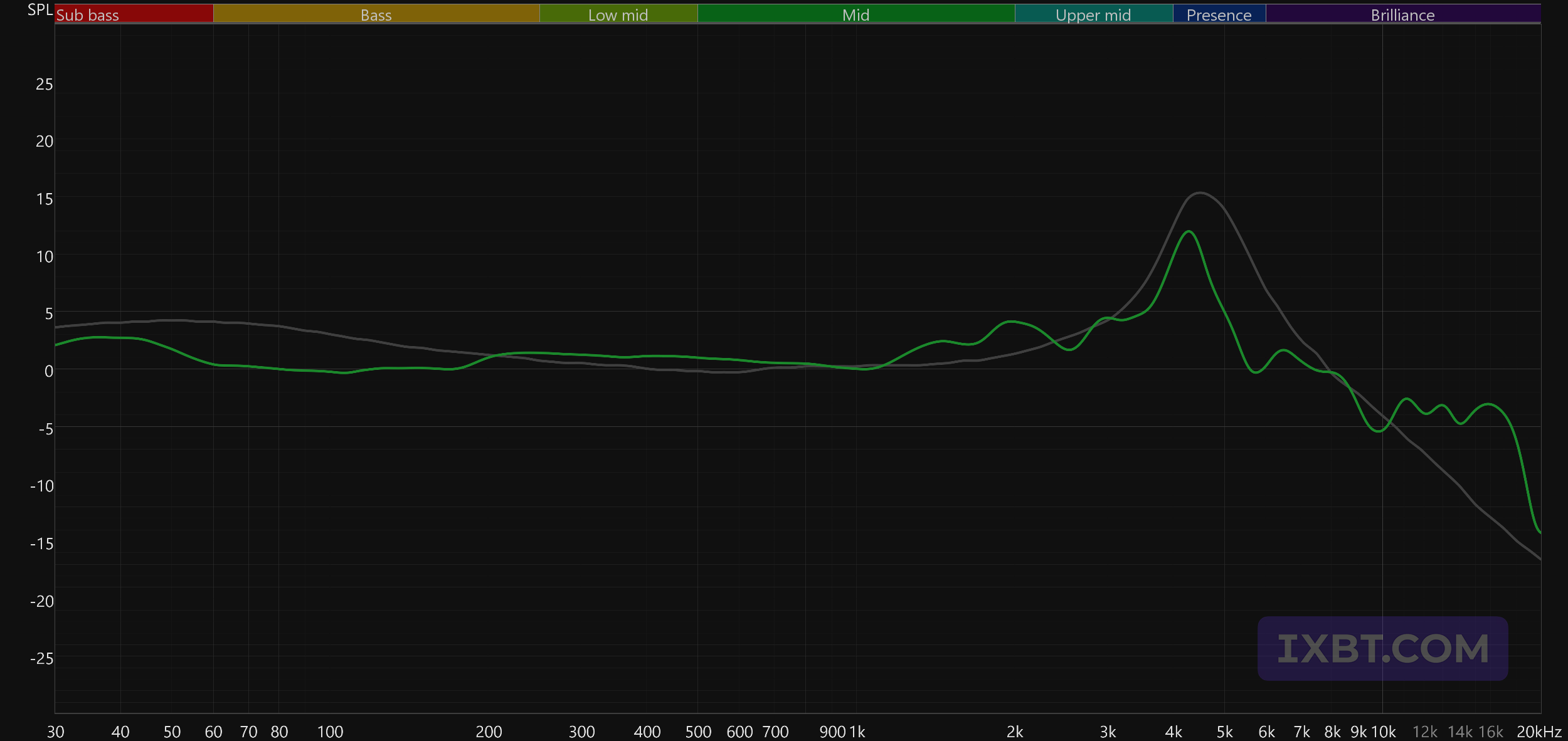
Task: Click the 20kHz frequency axis label
Action: tap(1539, 732)
